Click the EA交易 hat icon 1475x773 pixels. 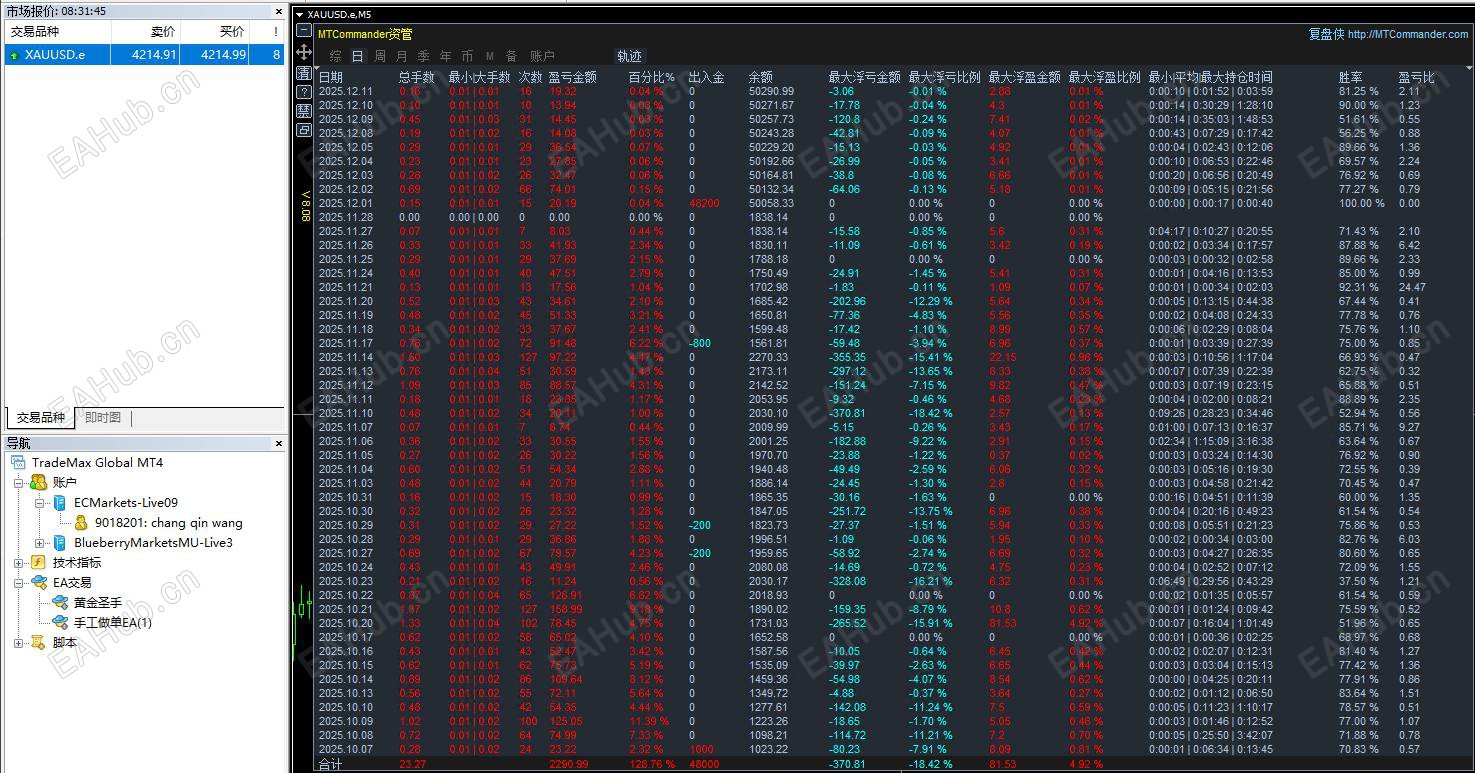[x=39, y=583]
